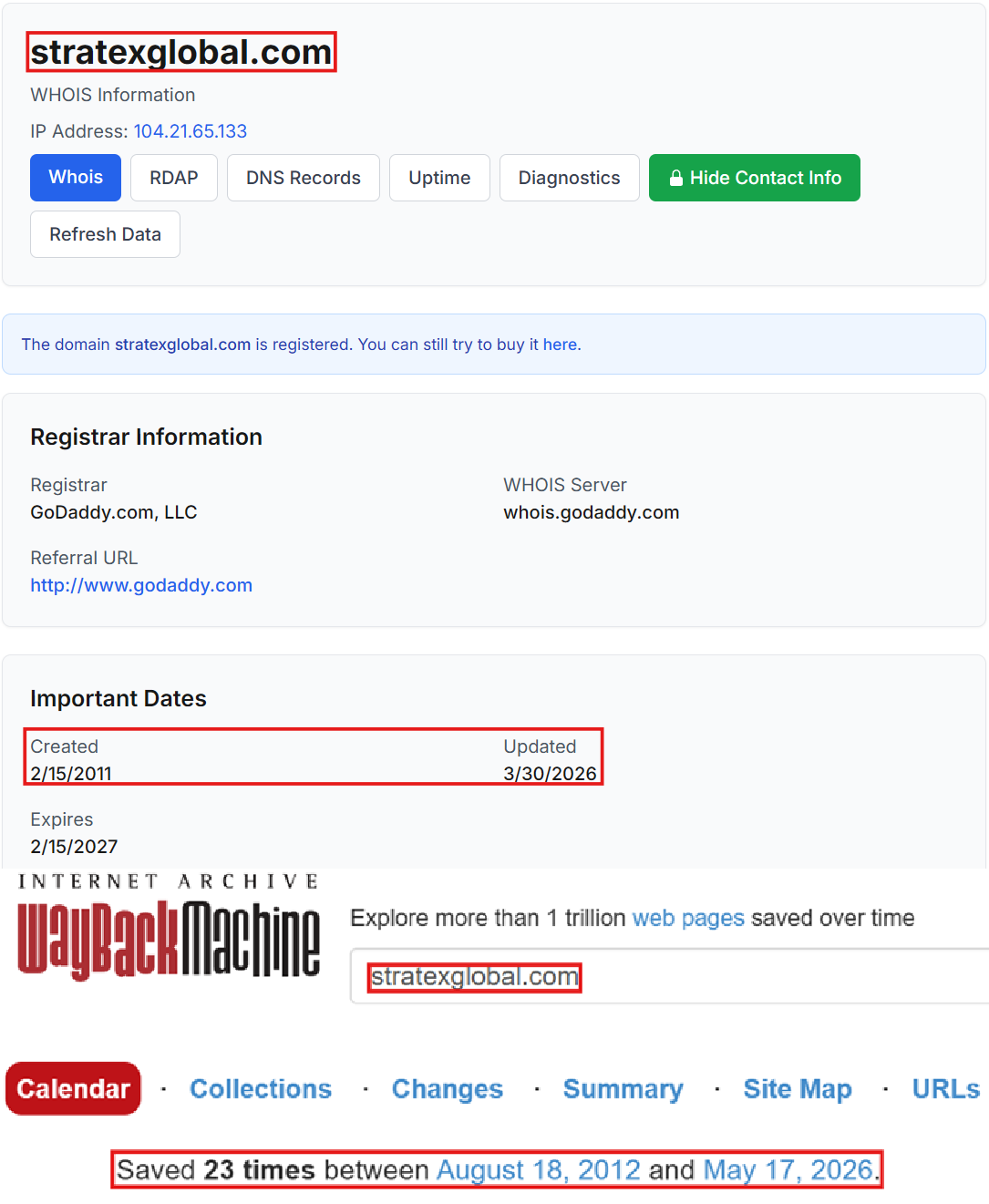Image resolution: width=989 pixels, height=1204 pixels.
Task: Follow the 'here' link to buy the domain
Action: [x=560, y=345]
